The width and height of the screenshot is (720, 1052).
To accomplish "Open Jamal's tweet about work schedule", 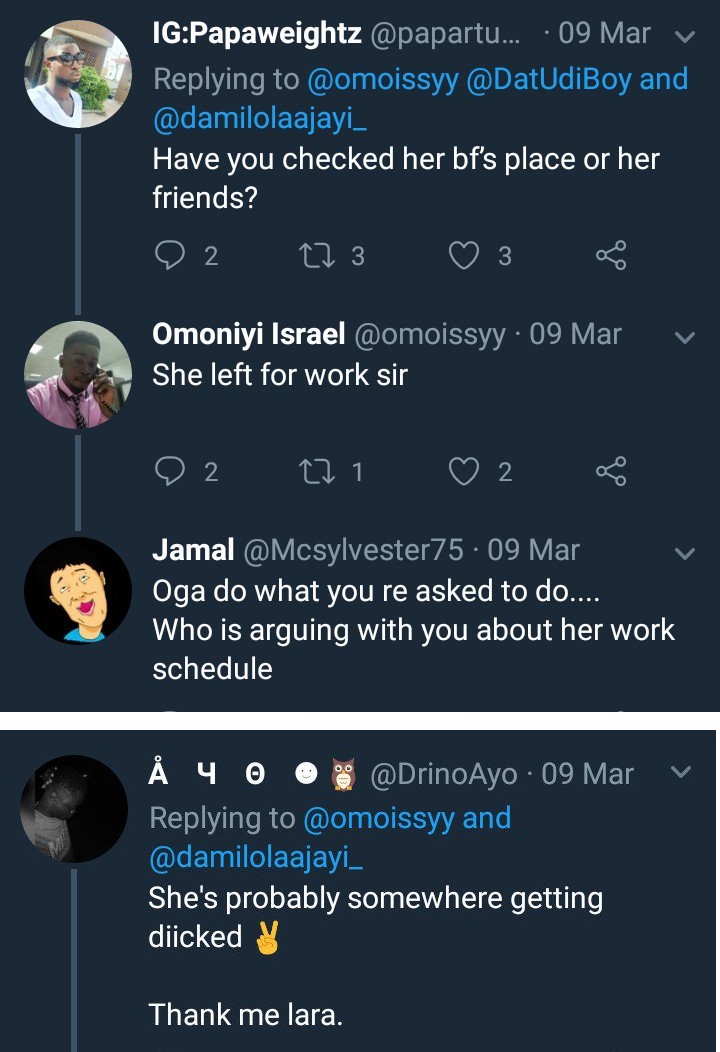I will pyautogui.click(x=412, y=629).
